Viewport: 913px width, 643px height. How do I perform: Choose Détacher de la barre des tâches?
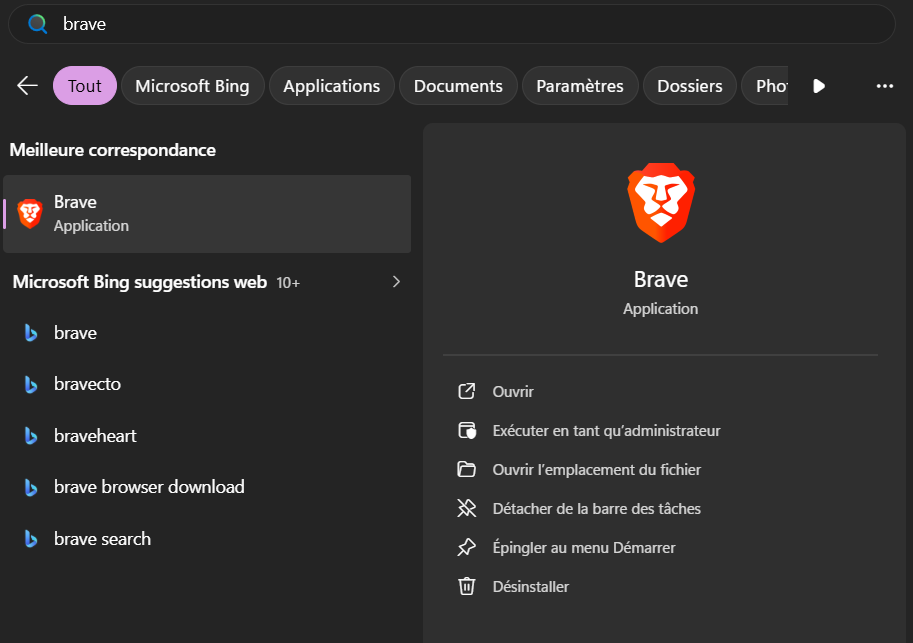point(597,508)
